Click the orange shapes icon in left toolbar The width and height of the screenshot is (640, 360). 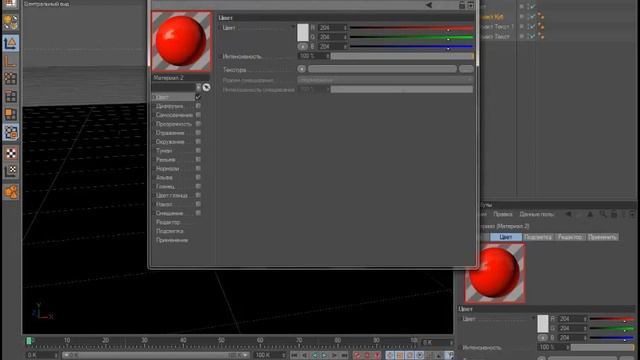click(10, 191)
